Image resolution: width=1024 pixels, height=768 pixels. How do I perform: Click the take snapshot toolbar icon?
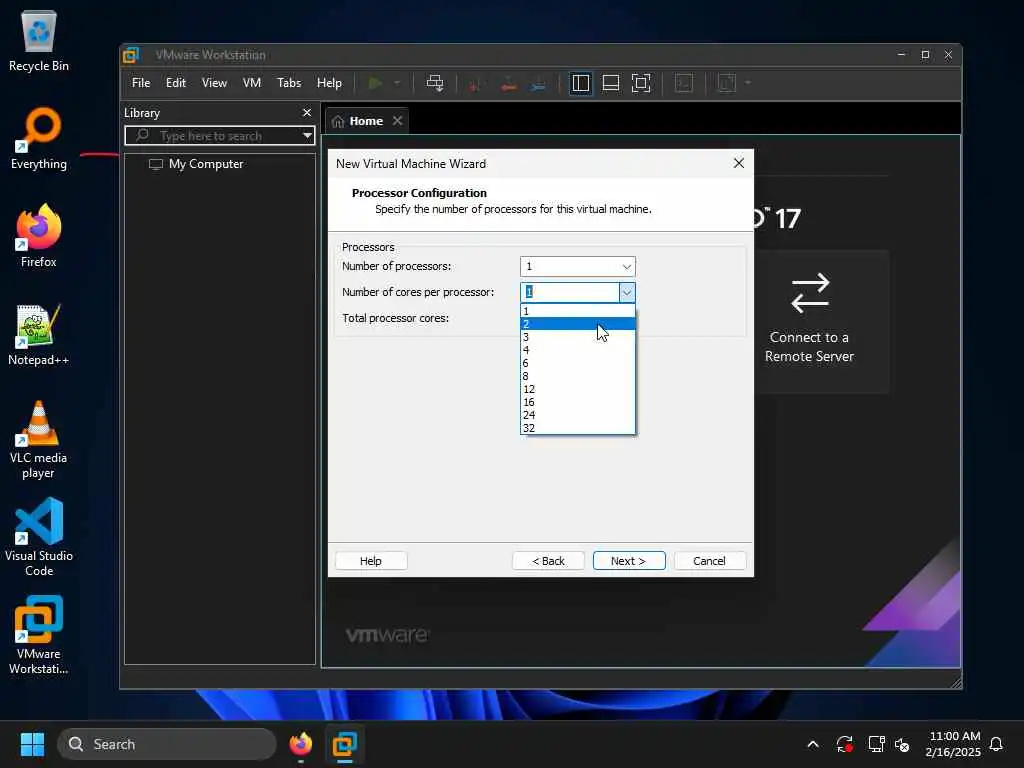[x=475, y=83]
